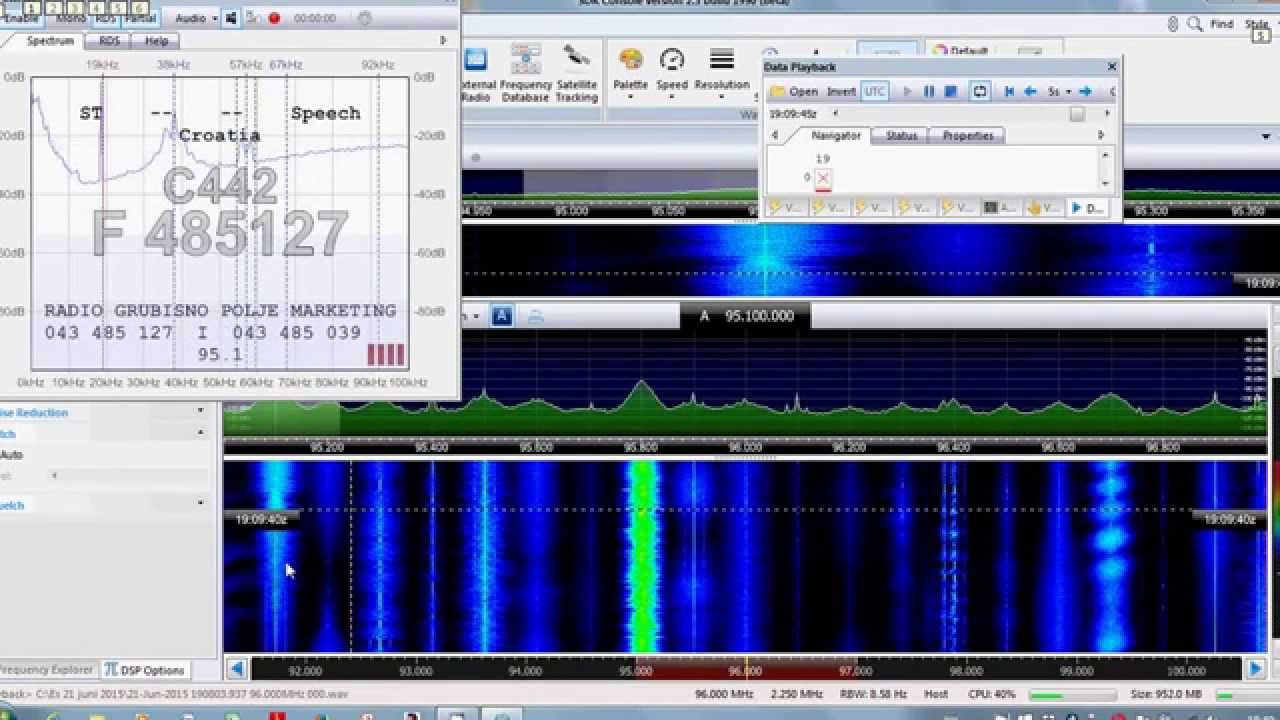Open the Audio dropdown
The image size is (1280, 720).
(x=196, y=18)
